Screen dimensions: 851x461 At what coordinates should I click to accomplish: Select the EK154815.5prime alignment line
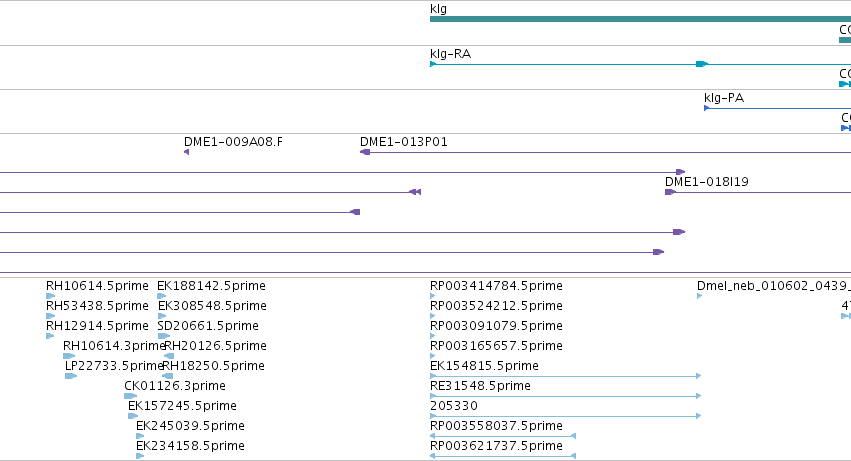point(566,376)
